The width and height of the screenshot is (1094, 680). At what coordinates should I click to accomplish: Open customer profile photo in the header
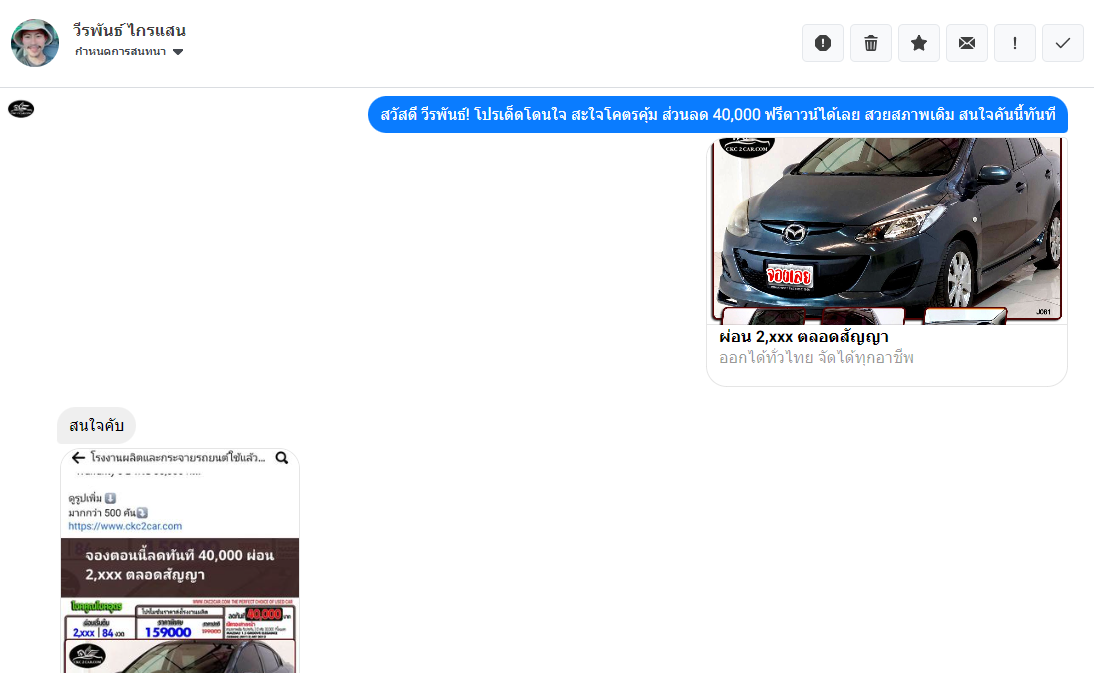35,43
